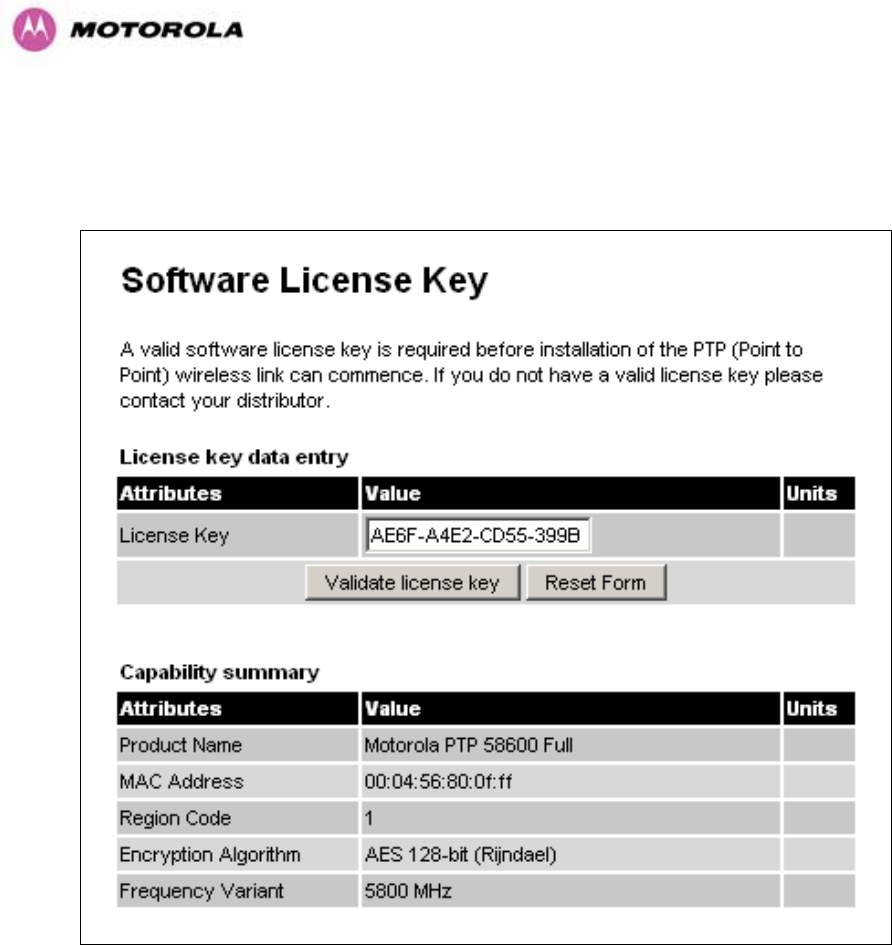The image size is (892, 945).
Task: Select the MAC Address value 00:04:56:80:0f:ff
Action: tap(438, 782)
